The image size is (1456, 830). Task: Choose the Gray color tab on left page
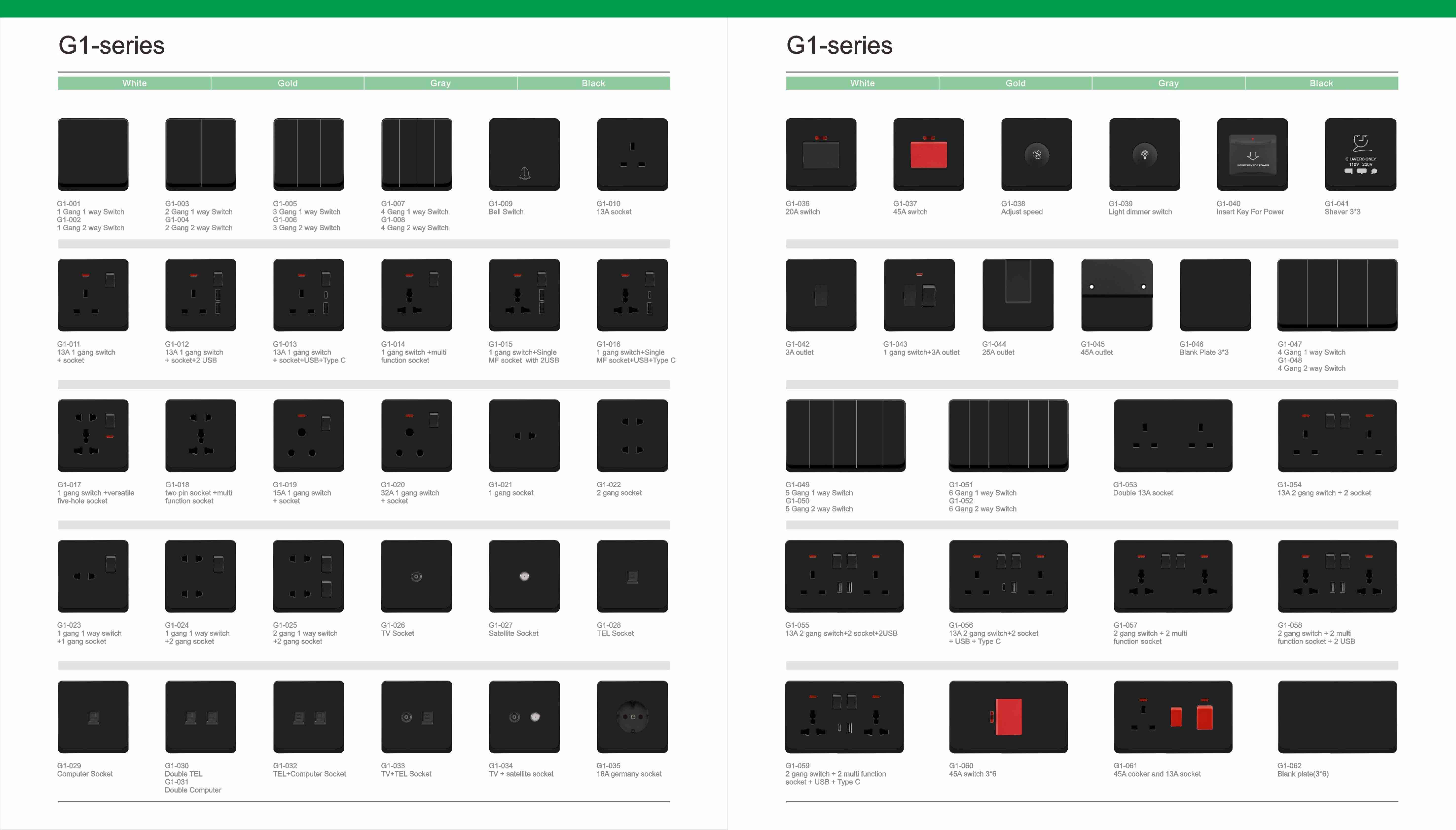click(440, 83)
